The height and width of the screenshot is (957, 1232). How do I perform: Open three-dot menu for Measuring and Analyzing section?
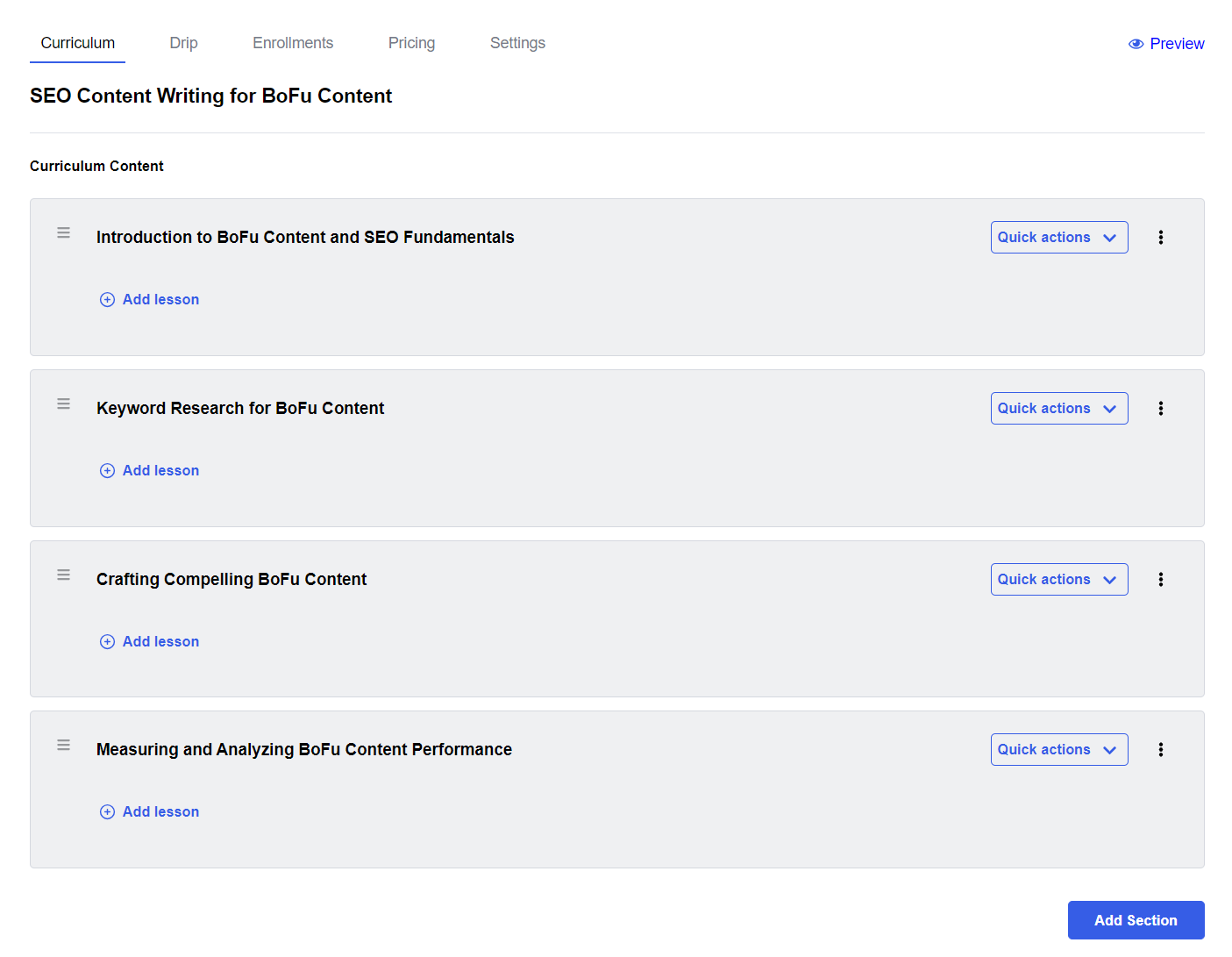(x=1160, y=750)
